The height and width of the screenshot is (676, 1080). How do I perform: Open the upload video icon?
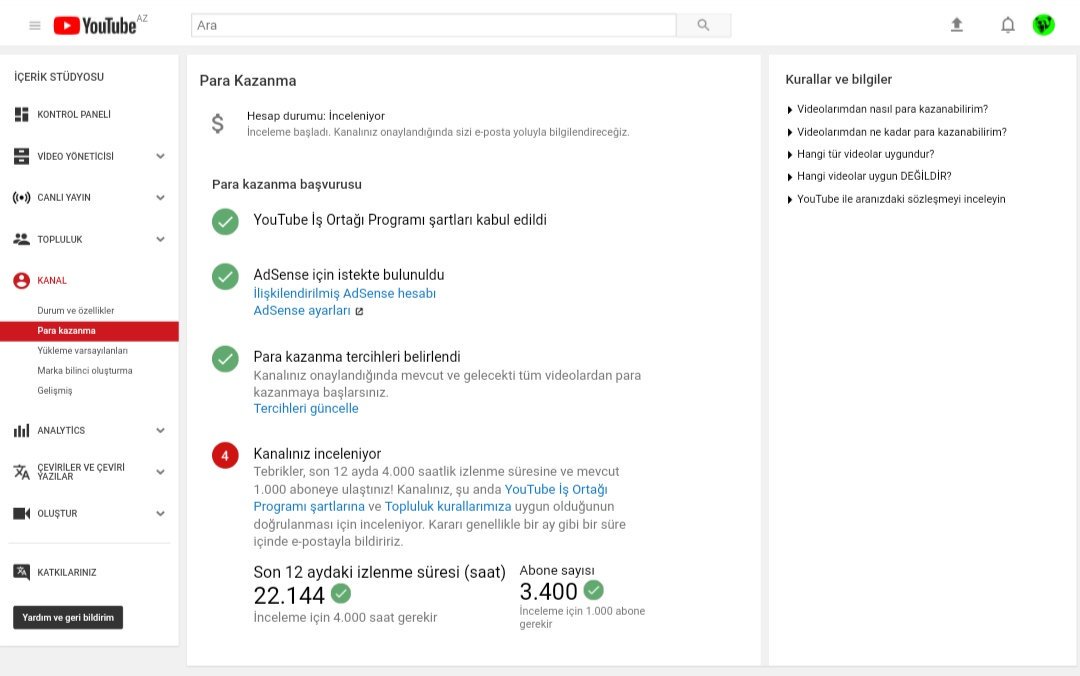[x=957, y=25]
